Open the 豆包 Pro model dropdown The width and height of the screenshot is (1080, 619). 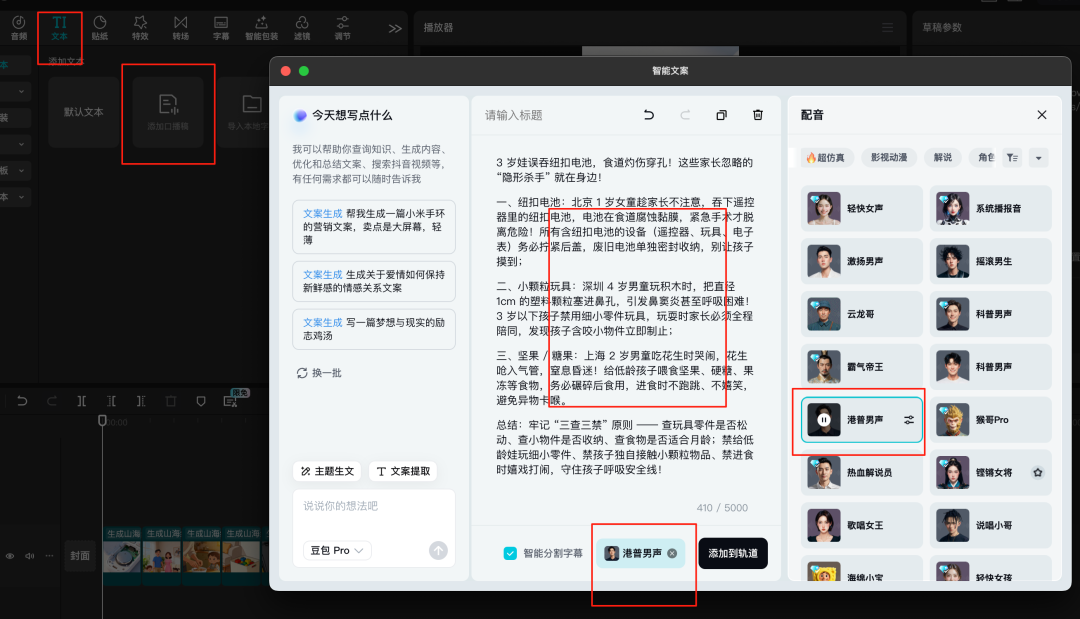coord(337,550)
